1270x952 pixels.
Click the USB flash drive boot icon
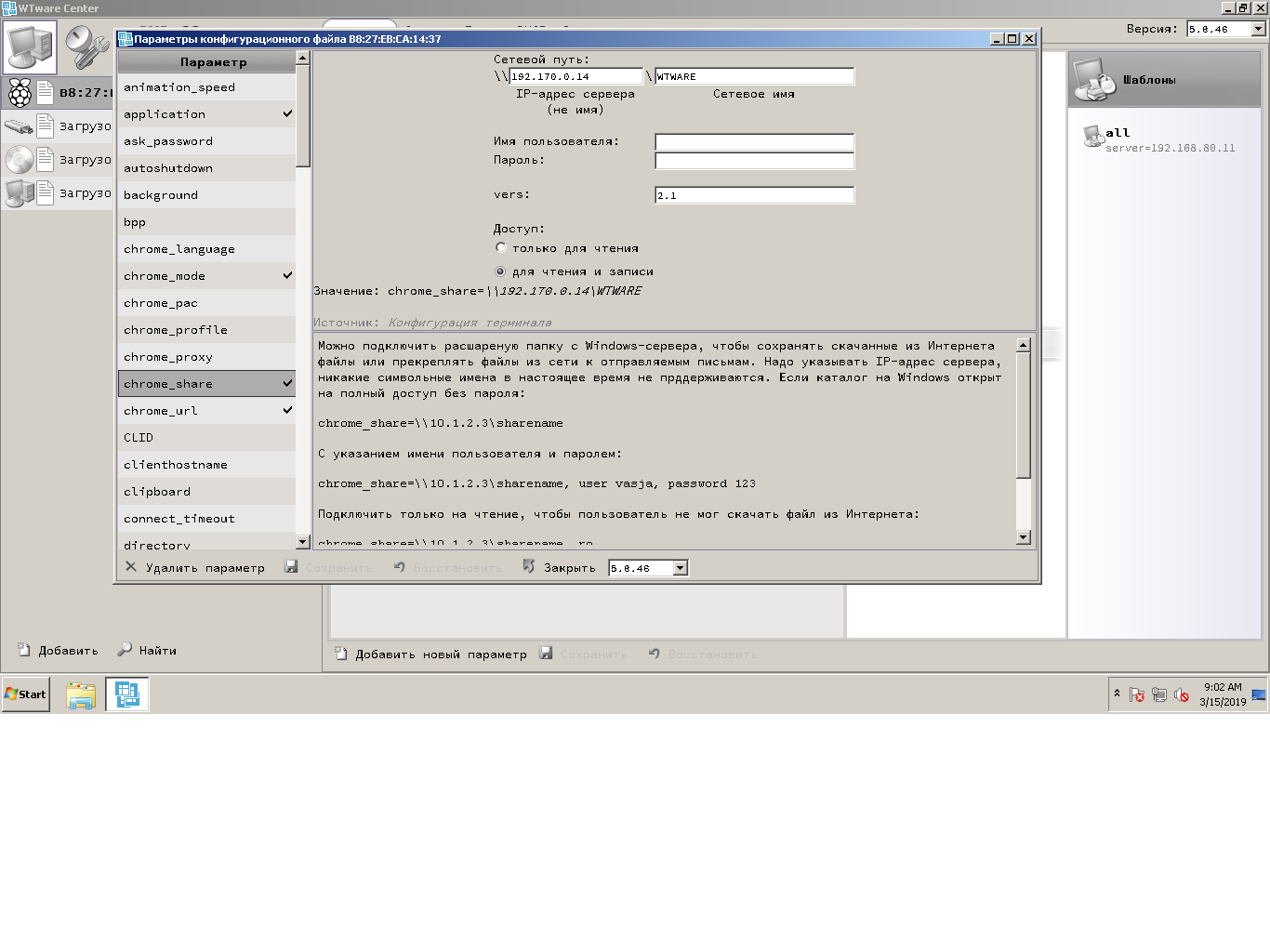[19, 126]
